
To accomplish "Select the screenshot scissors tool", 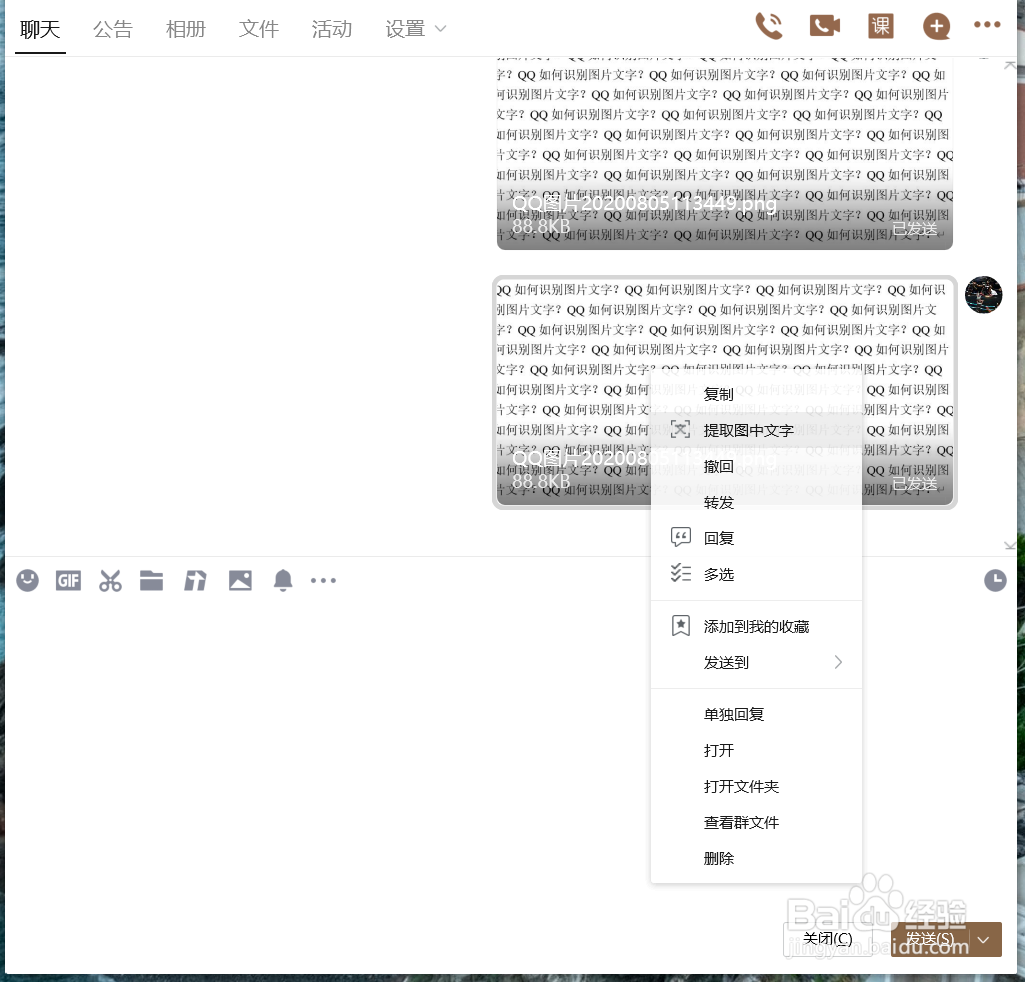I will click(x=110, y=580).
